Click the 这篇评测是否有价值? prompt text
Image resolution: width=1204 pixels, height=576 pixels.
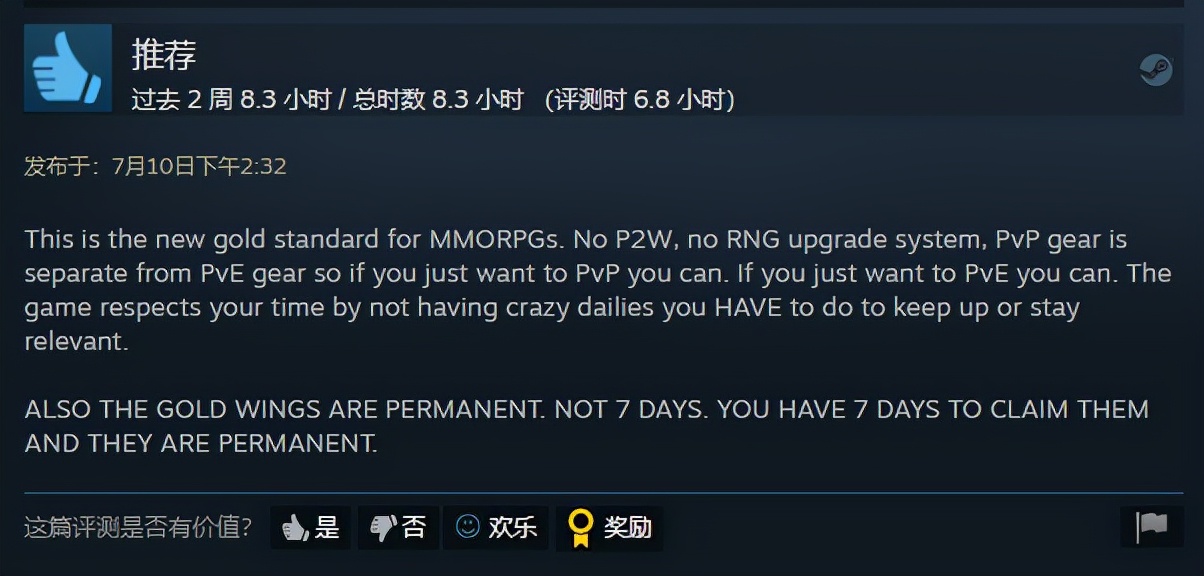[x=138, y=527]
